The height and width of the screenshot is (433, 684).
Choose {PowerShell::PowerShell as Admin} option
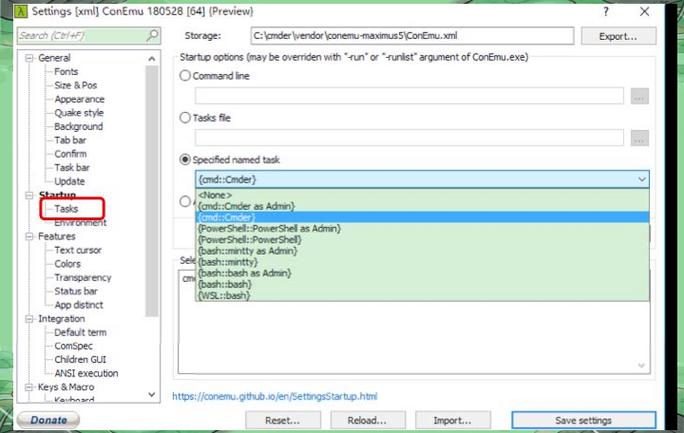(x=422, y=228)
